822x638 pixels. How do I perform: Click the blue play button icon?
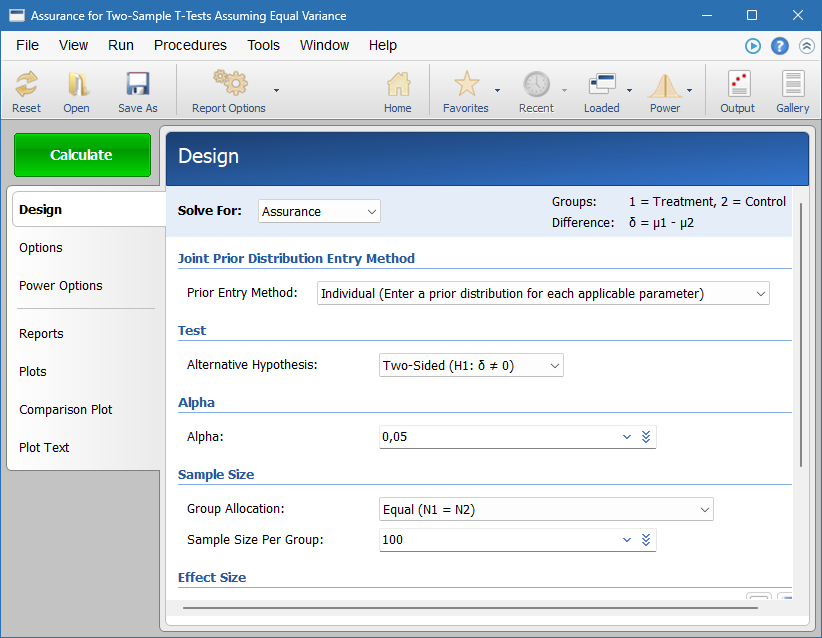tap(753, 46)
